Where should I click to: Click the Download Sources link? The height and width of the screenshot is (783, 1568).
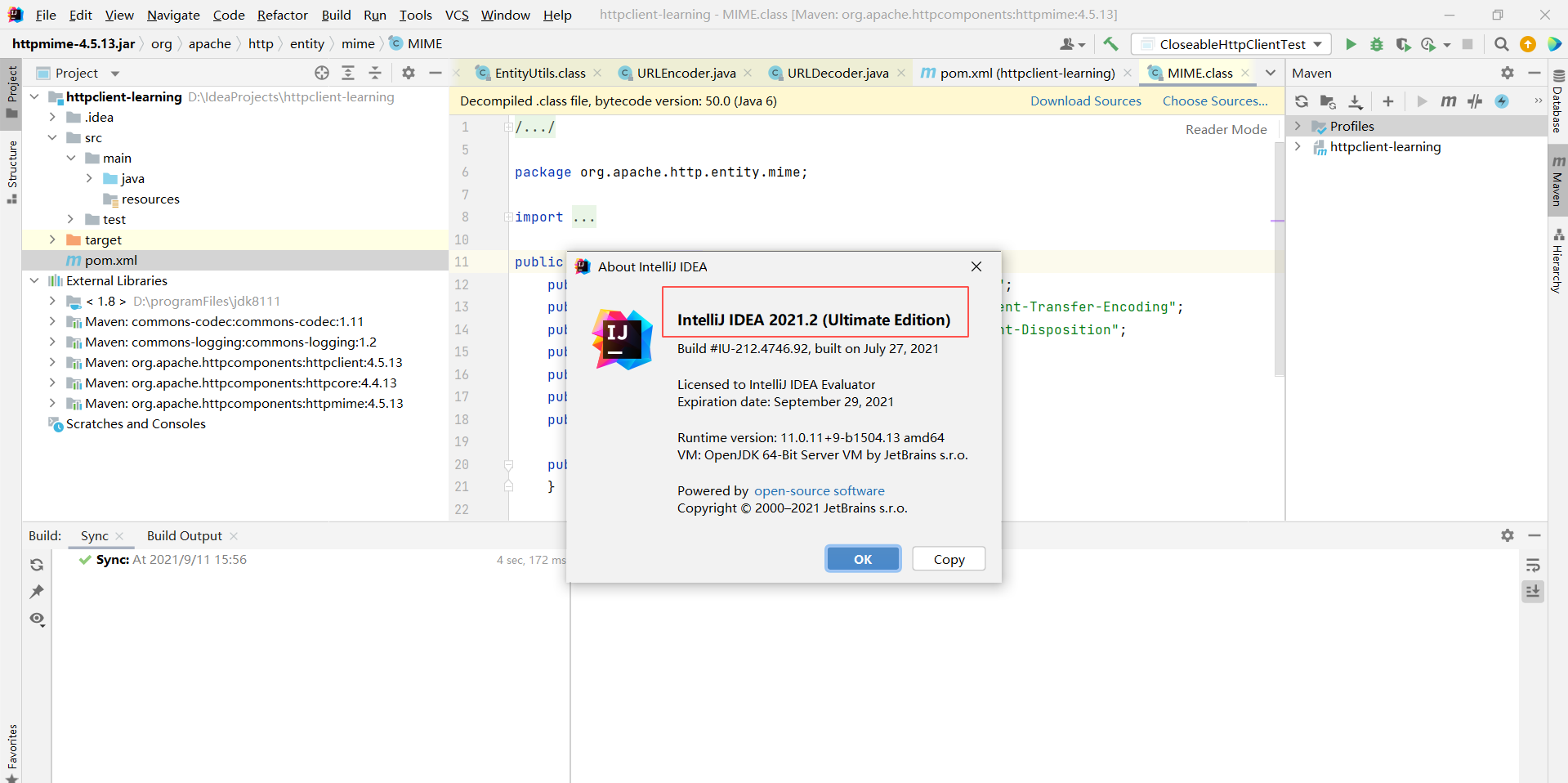(x=1085, y=101)
